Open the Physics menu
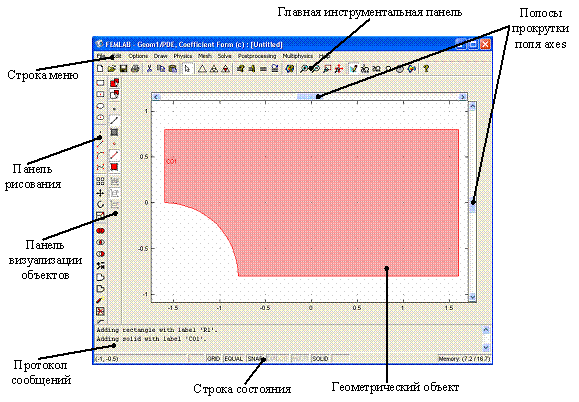This screenshot has height=402, width=579. [183, 56]
